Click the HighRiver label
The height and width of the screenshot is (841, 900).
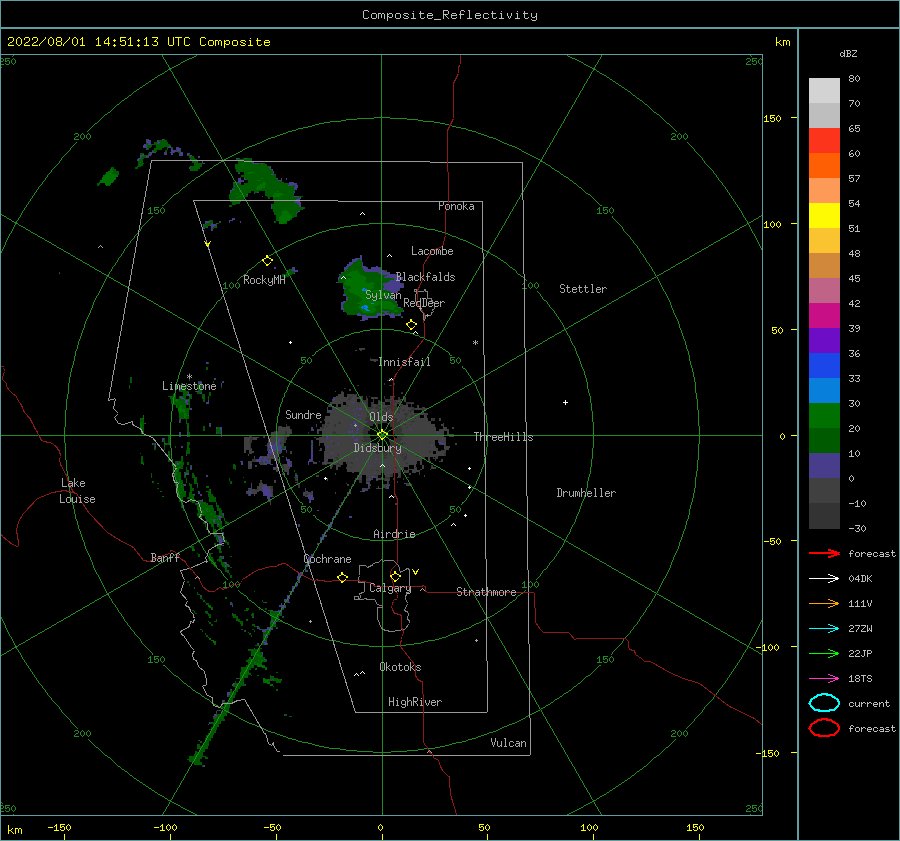pos(415,702)
